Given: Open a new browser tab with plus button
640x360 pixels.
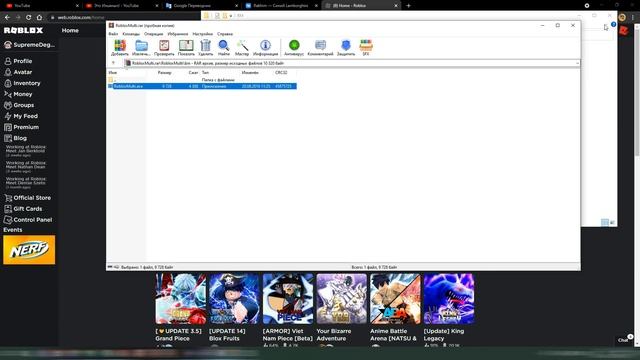Looking at the screenshot, I should (408, 5).
